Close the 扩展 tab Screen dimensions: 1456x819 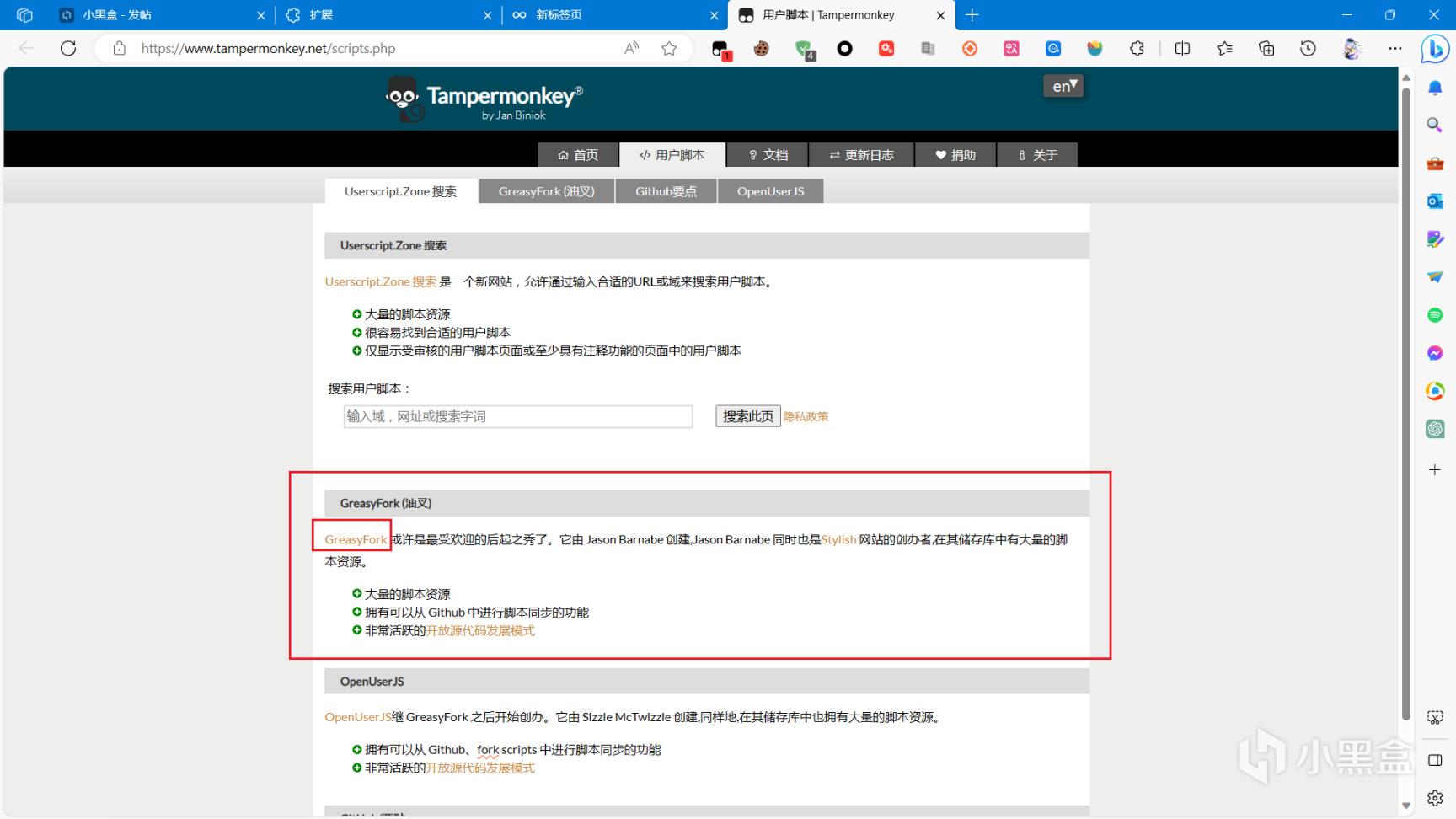[x=487, y=15]
